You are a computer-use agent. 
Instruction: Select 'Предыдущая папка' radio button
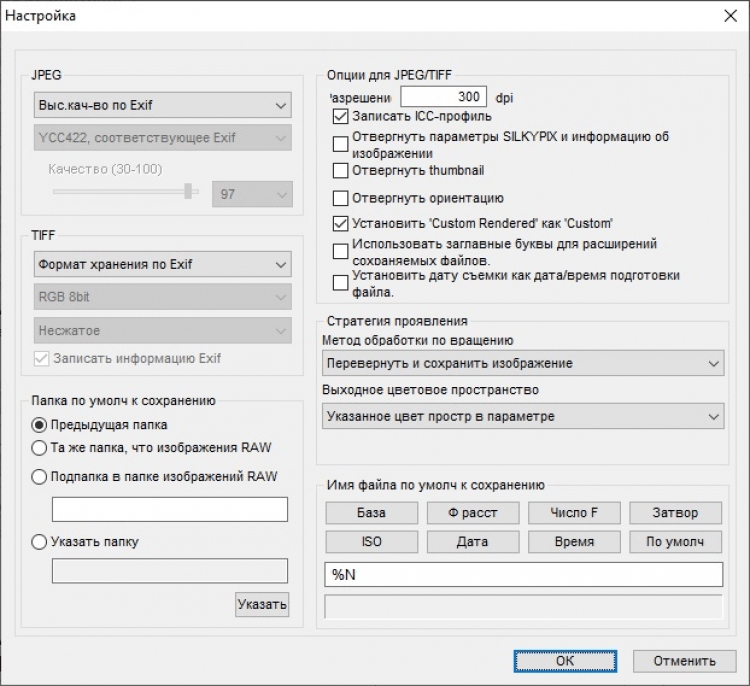tap(40, 425)
